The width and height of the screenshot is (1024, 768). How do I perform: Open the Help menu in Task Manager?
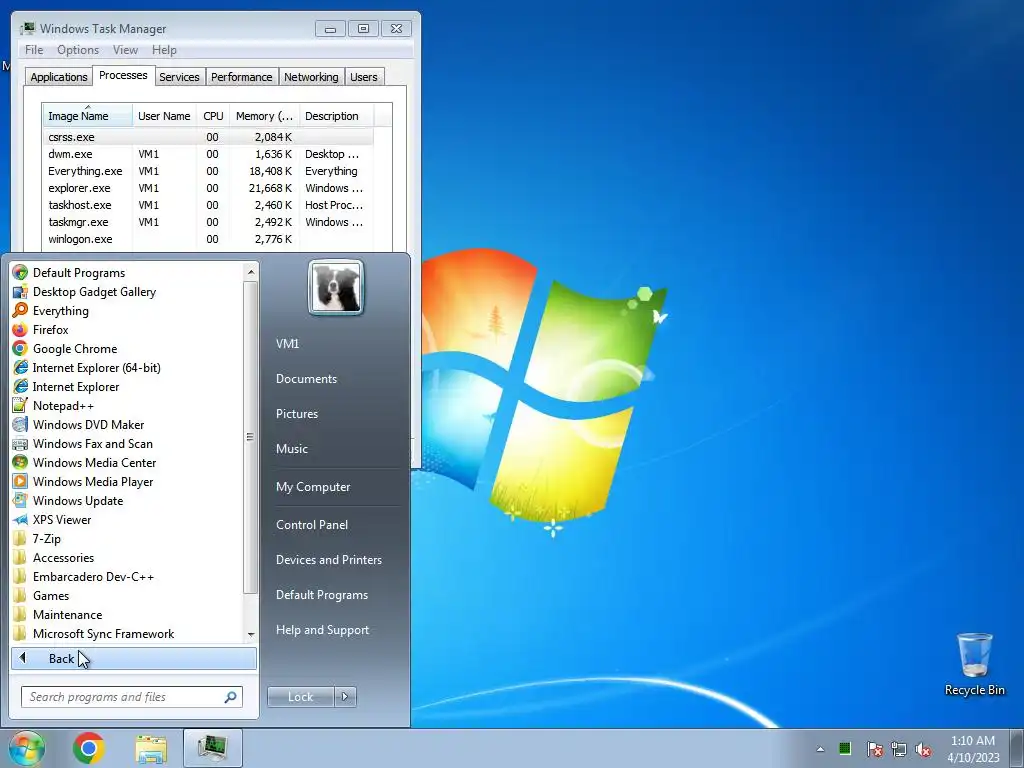pos(164,50)
